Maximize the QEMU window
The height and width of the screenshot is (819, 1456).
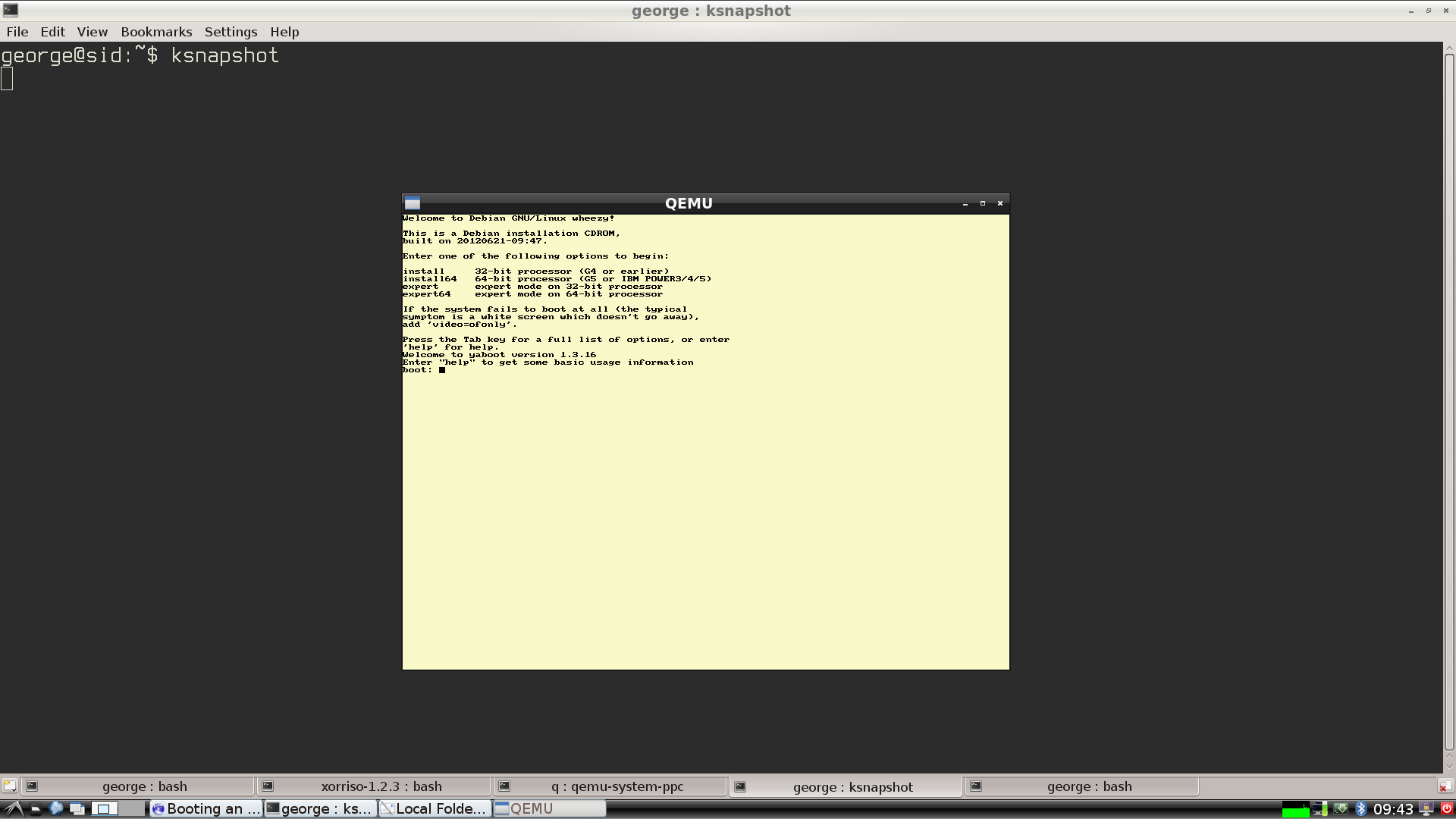pos(983,203)
